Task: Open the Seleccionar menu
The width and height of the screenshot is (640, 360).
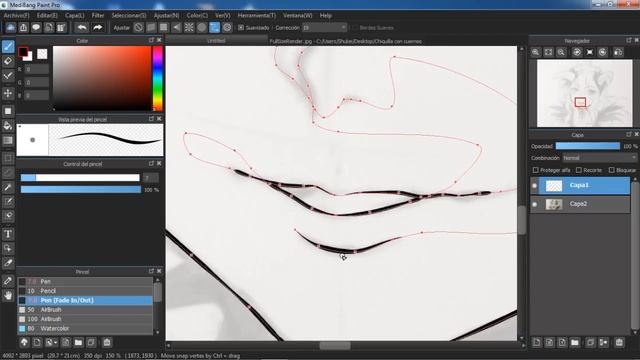Action: click(x=129, y=16)
